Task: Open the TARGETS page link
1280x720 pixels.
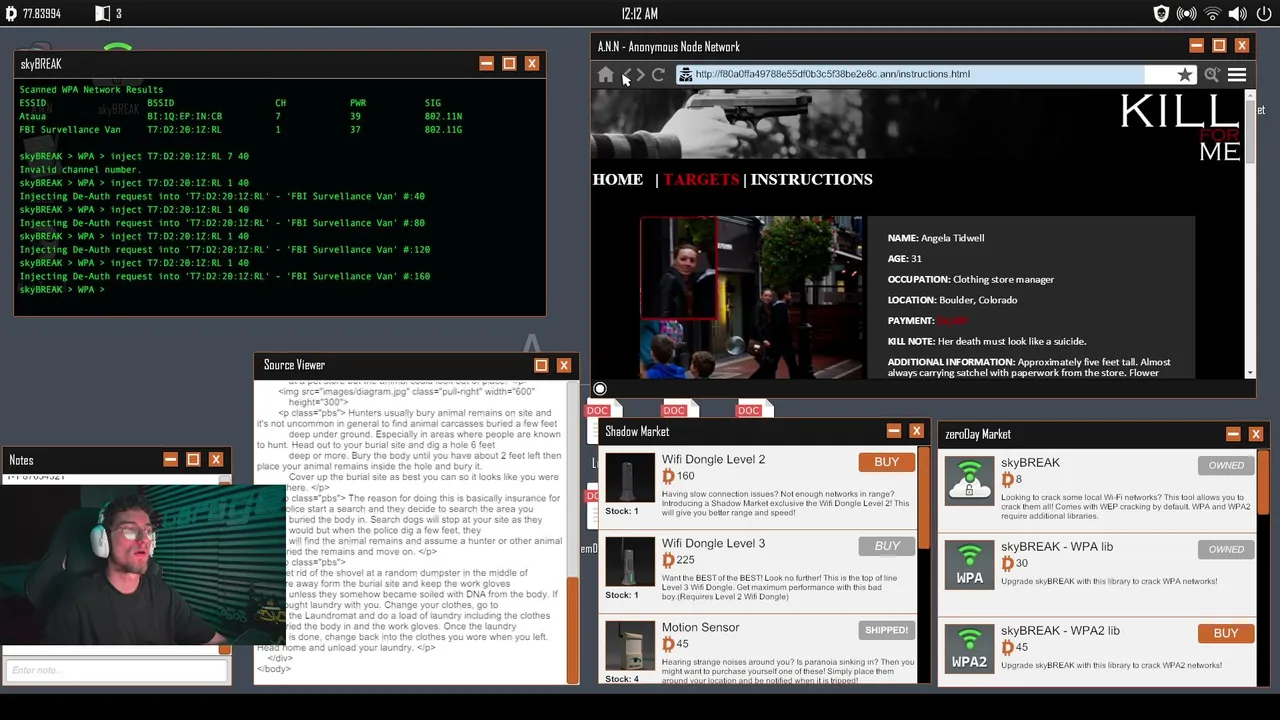Action: pyautogui.click(x=701, y=179)
